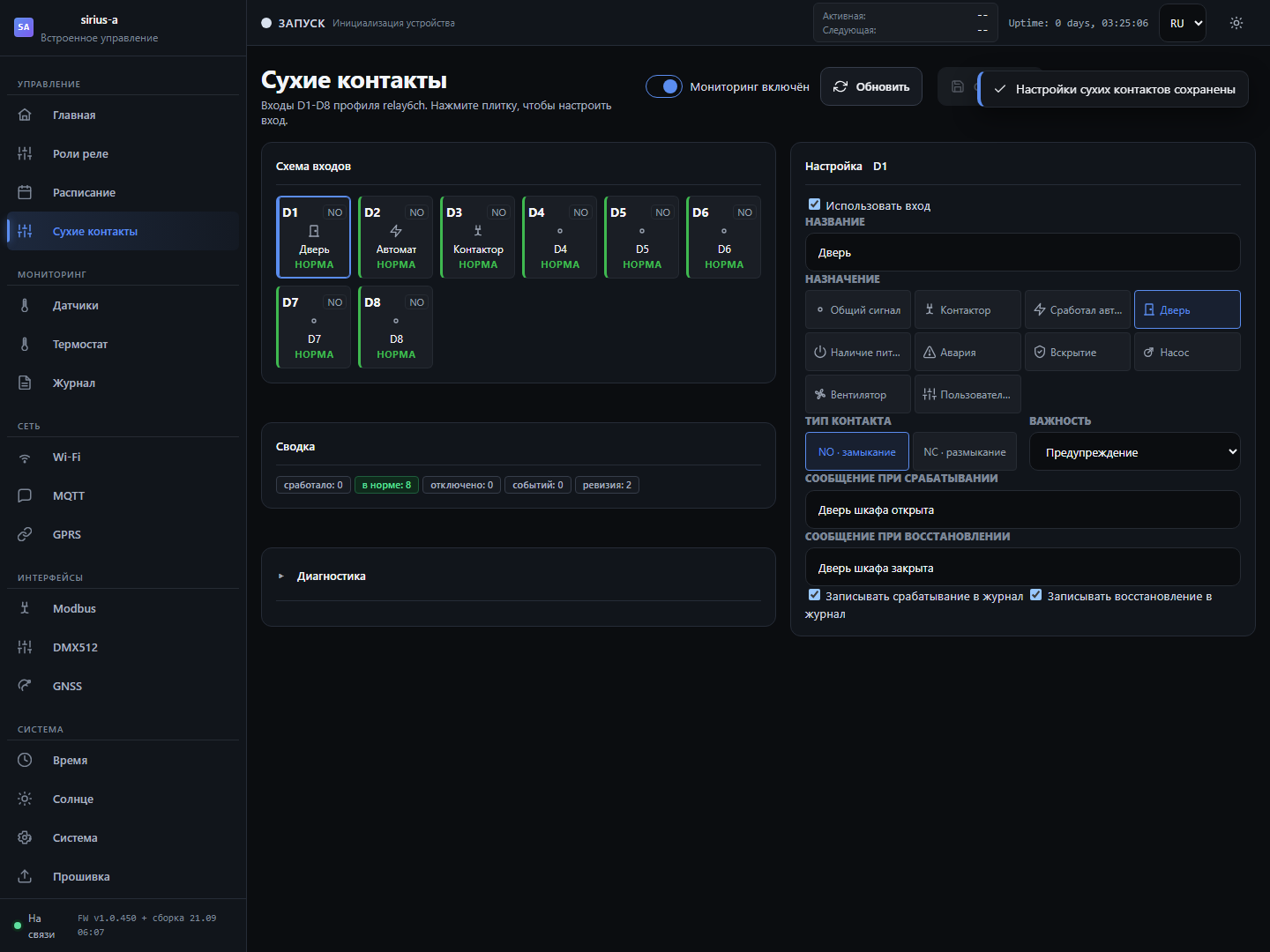
Task: Select NO · замыкание contact type
Action: [x=857, y=451]
